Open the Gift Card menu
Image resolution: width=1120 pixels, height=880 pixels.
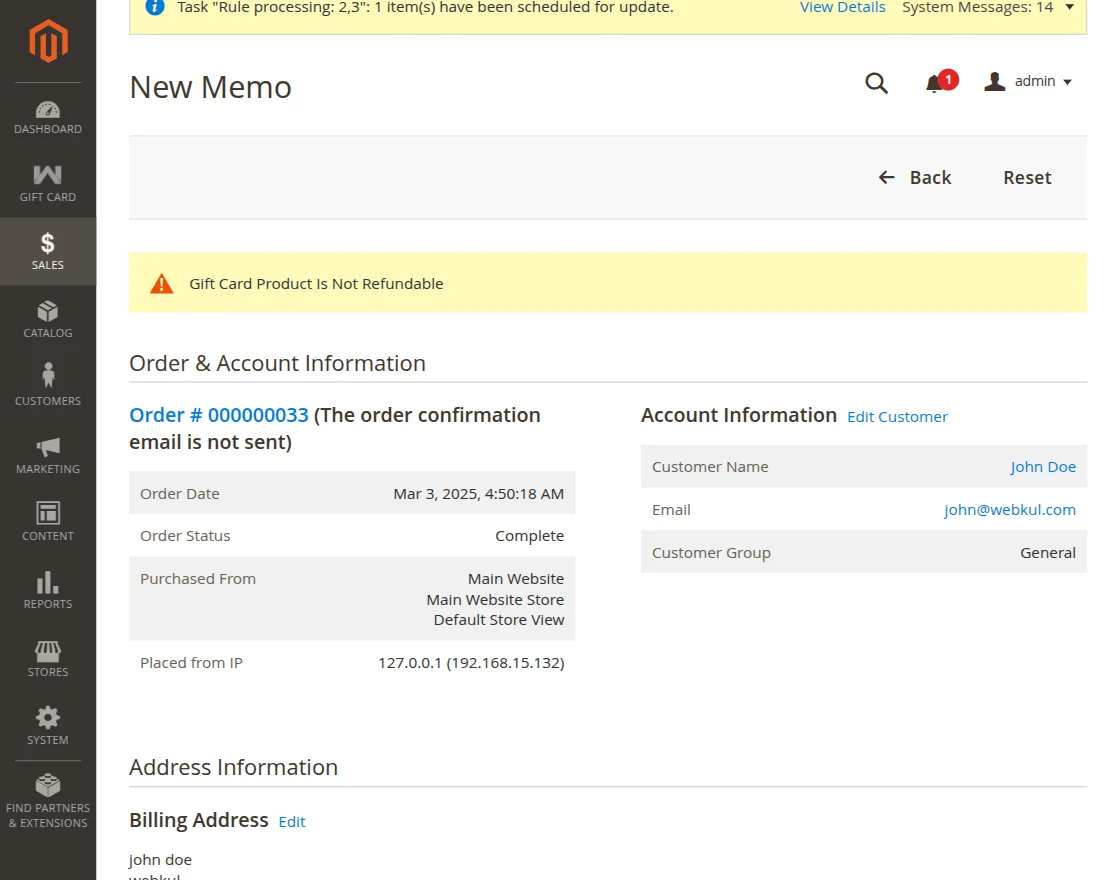(x=48, y=185)
